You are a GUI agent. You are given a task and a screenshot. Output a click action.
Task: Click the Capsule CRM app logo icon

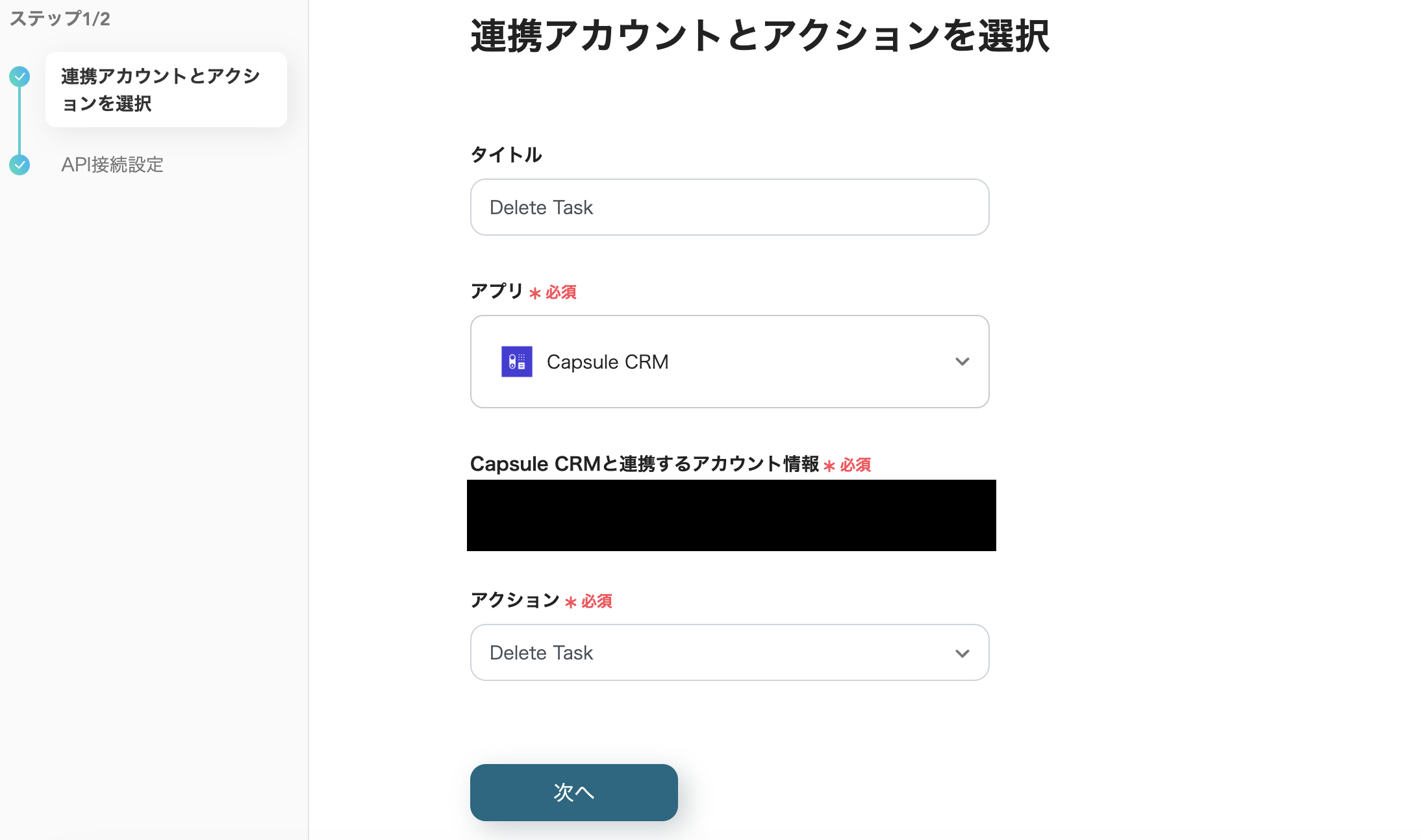[x=516, y=362]
